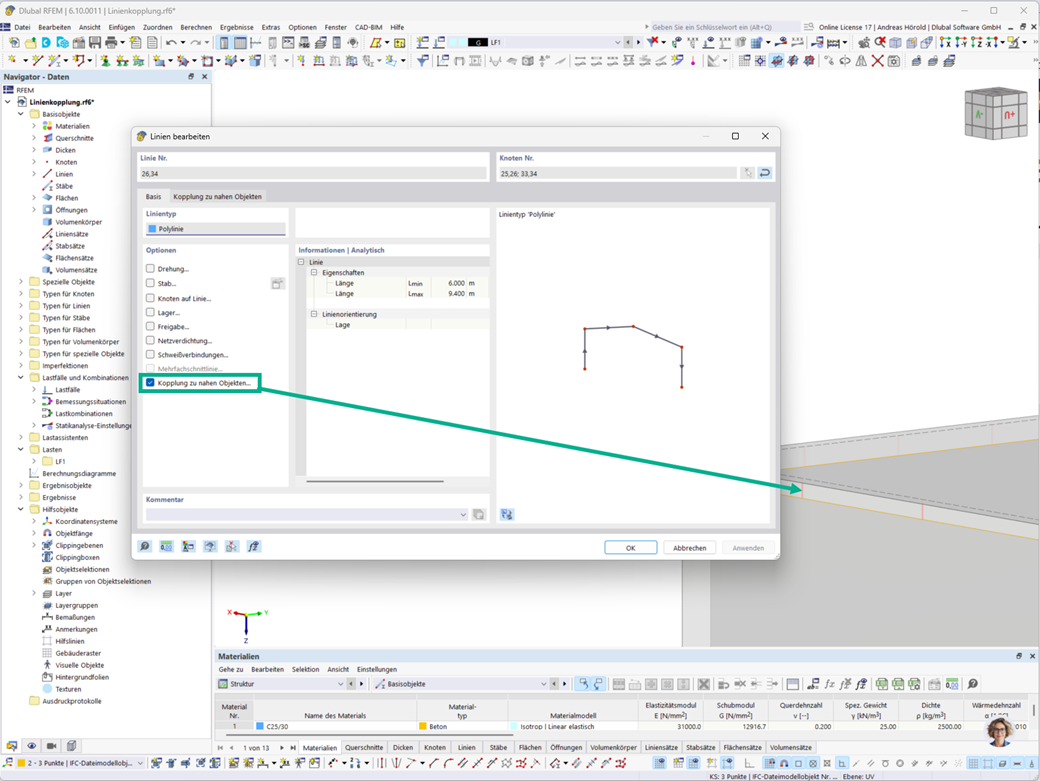Click the filter funnel icon in second toolbar
This screenshot has height=781, width=1040.
(x=422, y=61)
